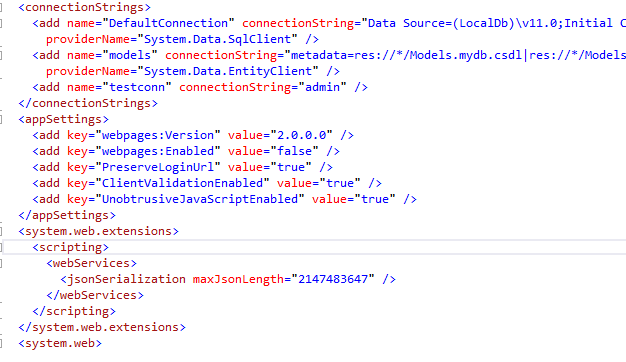Click the opening system.web tag
Screen dimensions: 626x362
click(x=60, y=343)
